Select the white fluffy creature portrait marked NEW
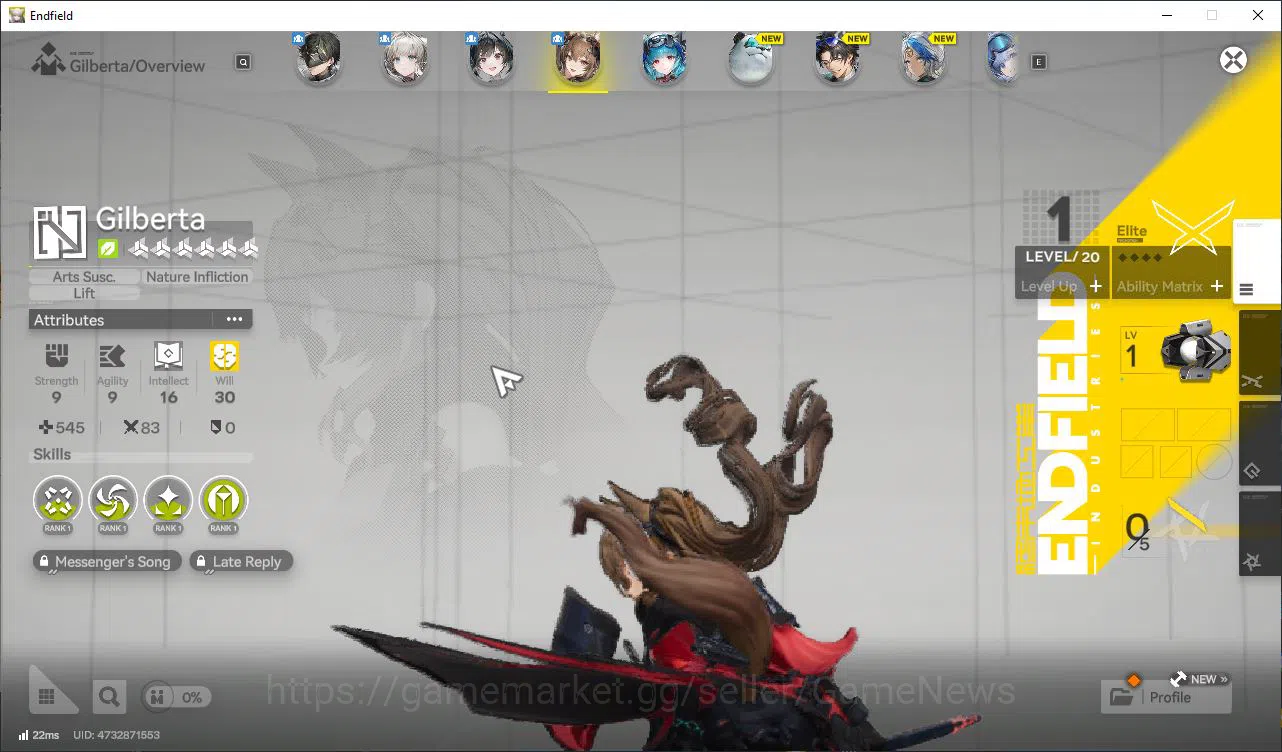The height and width of the screenshot is (752, 1282). [752, 58]
